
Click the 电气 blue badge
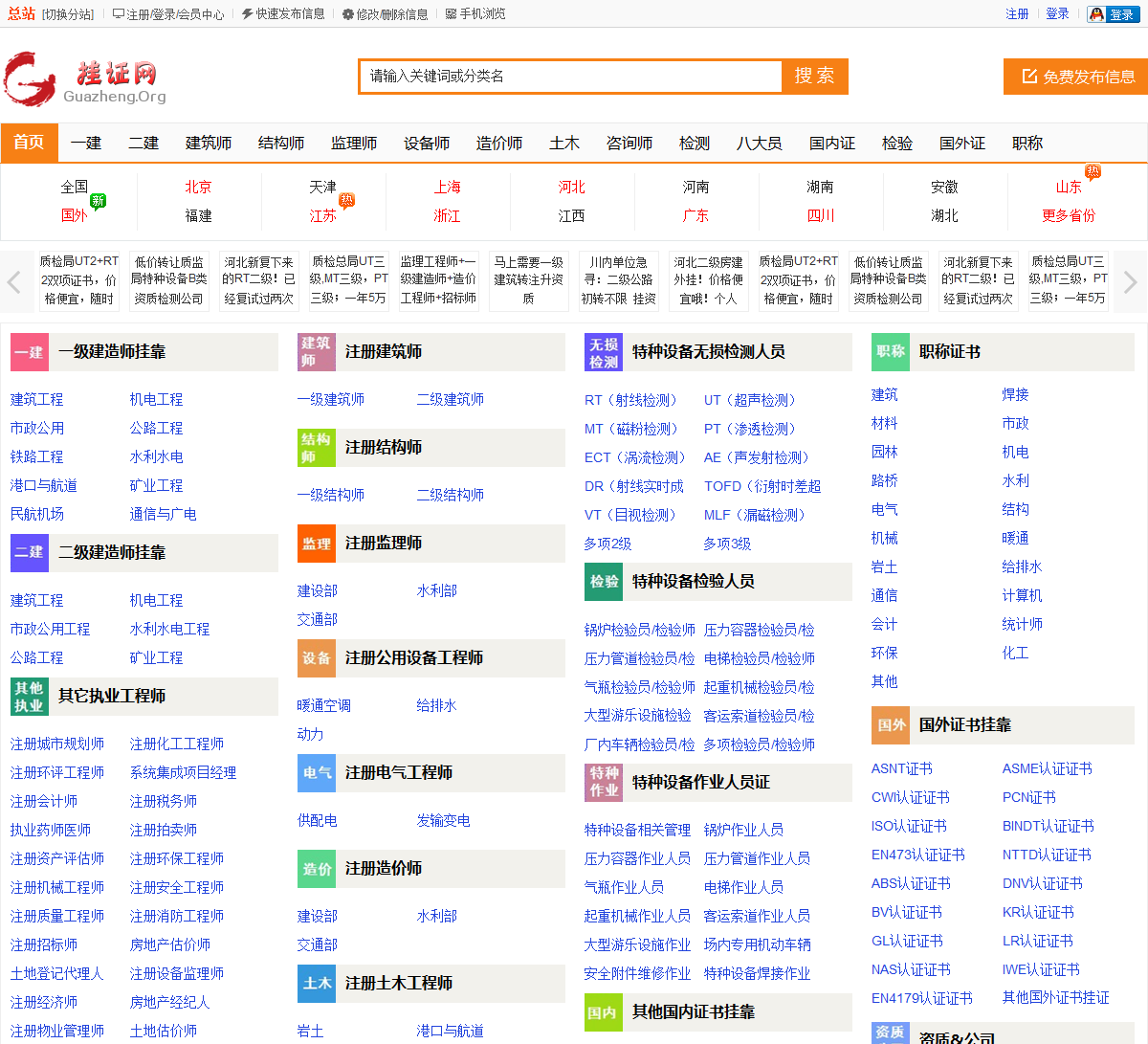(317, 773)
